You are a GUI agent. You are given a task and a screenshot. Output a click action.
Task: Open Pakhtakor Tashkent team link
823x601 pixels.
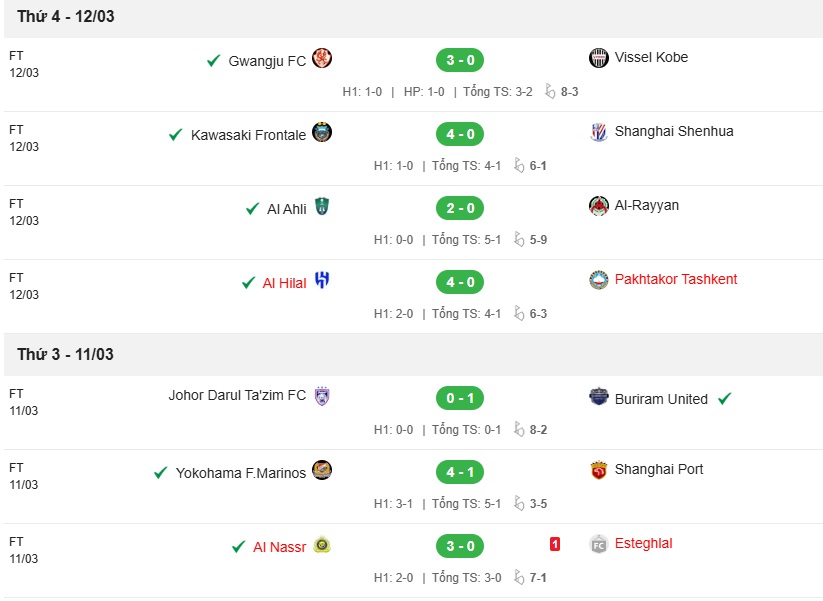[676, 279]
